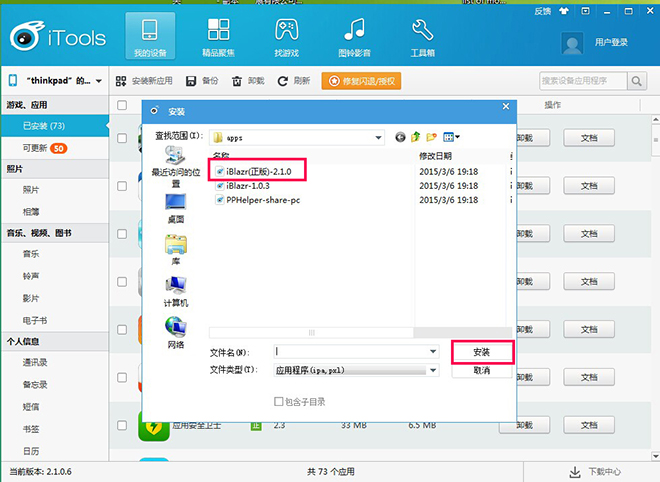
Task: Click the Download Center arrow icon
Action: (x=575, y=472)
